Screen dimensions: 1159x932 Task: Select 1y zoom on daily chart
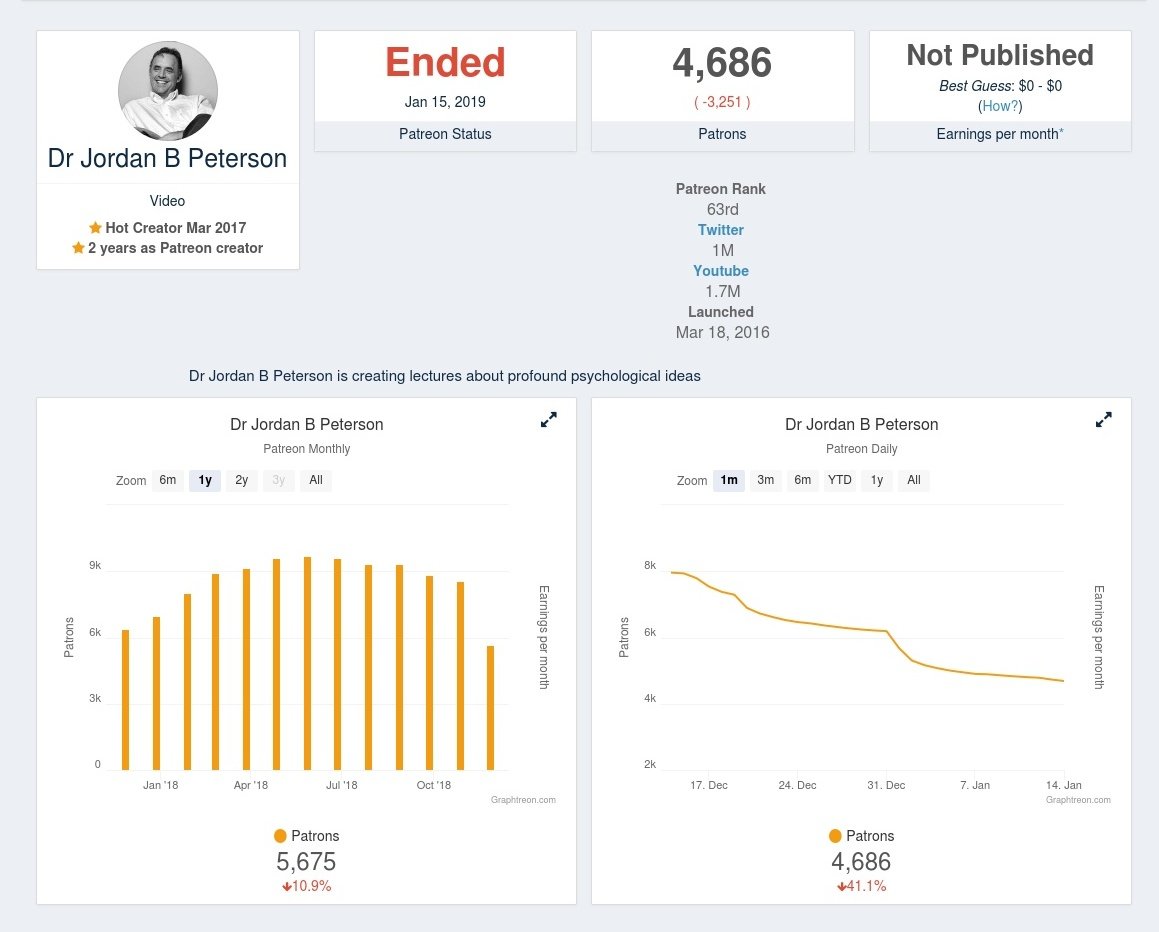pos(877,480)
